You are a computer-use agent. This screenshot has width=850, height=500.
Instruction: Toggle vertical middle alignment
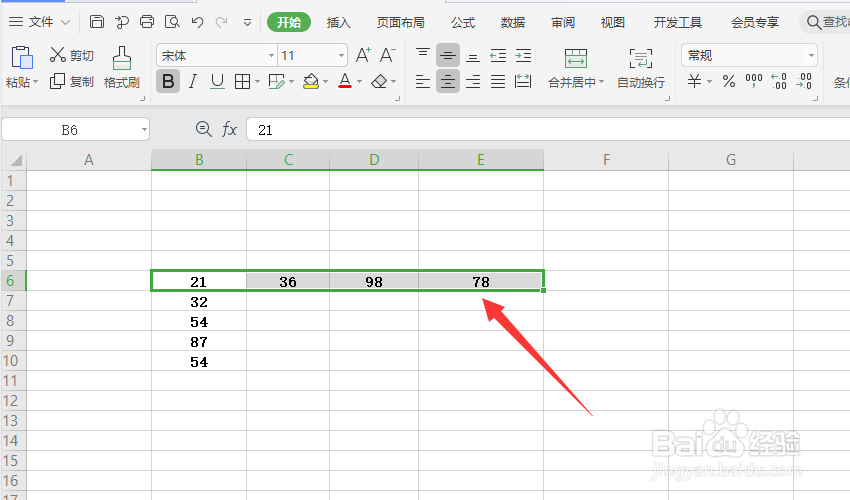click(448, 55)
